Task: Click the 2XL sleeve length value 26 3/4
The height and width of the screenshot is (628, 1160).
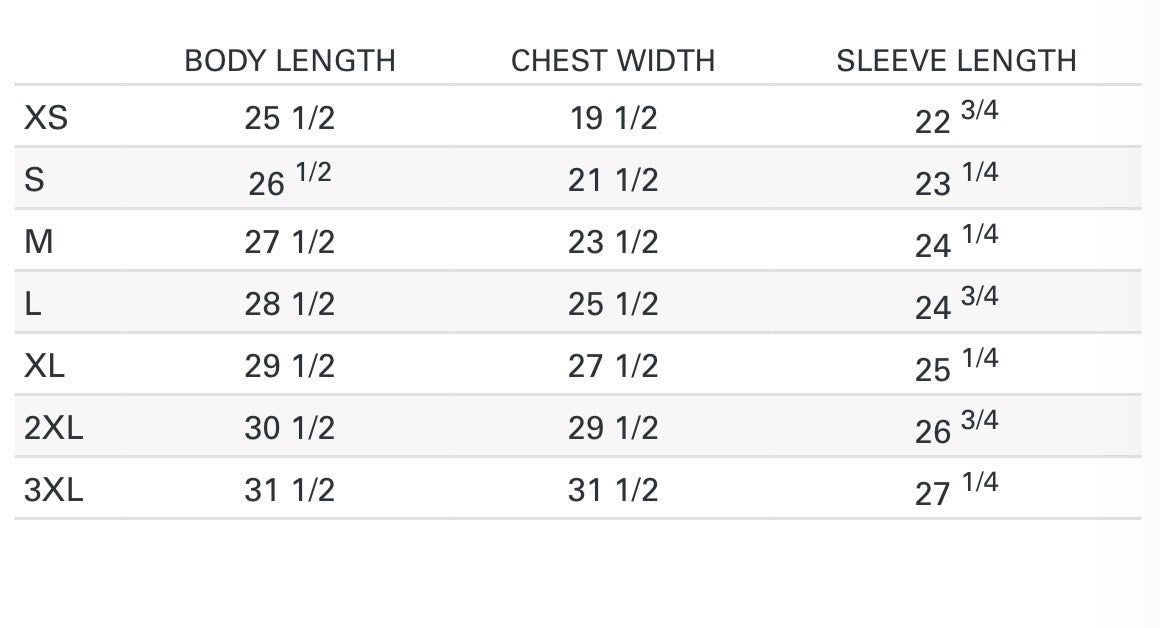Action: pos(956,429)
